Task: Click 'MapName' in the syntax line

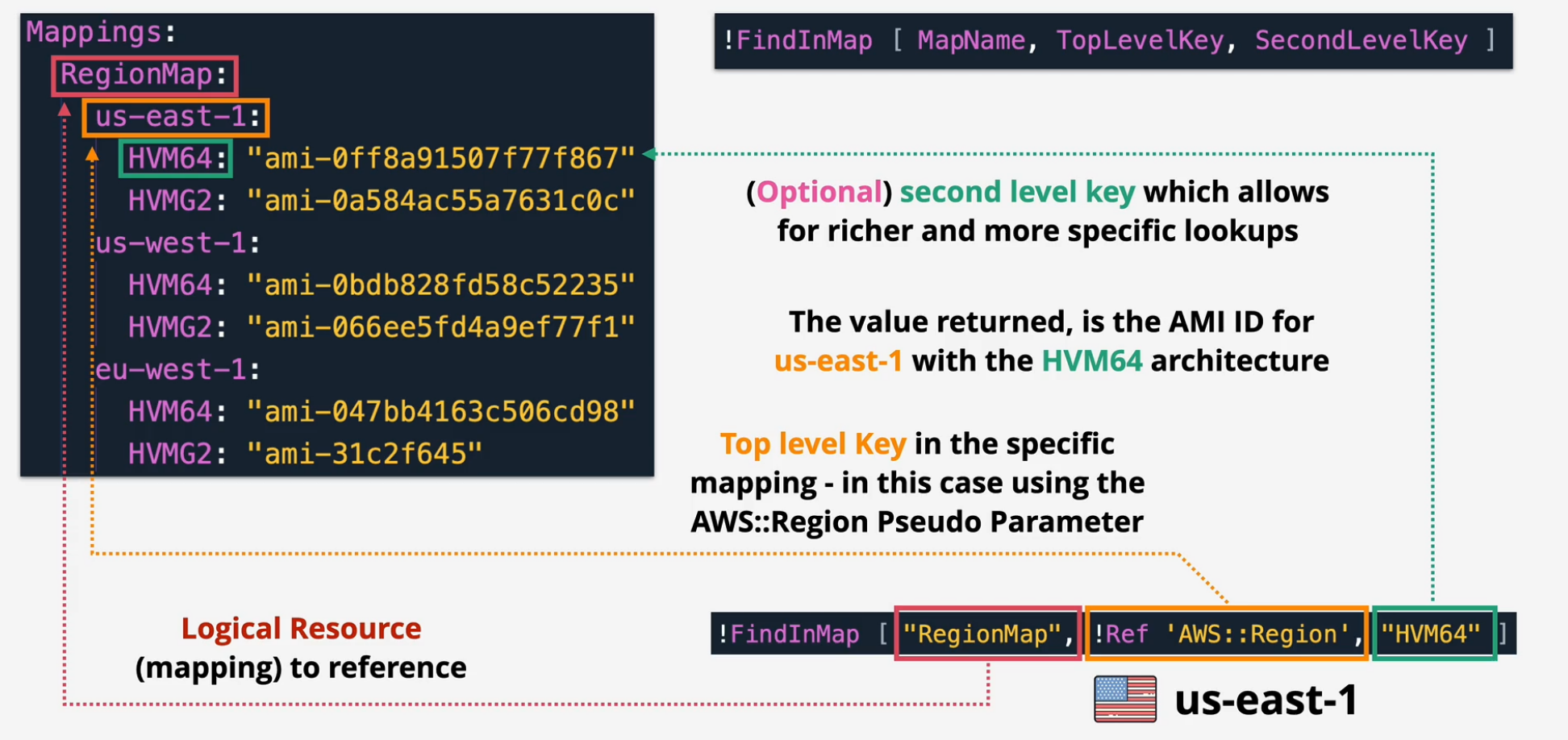Action: point(971,40)
